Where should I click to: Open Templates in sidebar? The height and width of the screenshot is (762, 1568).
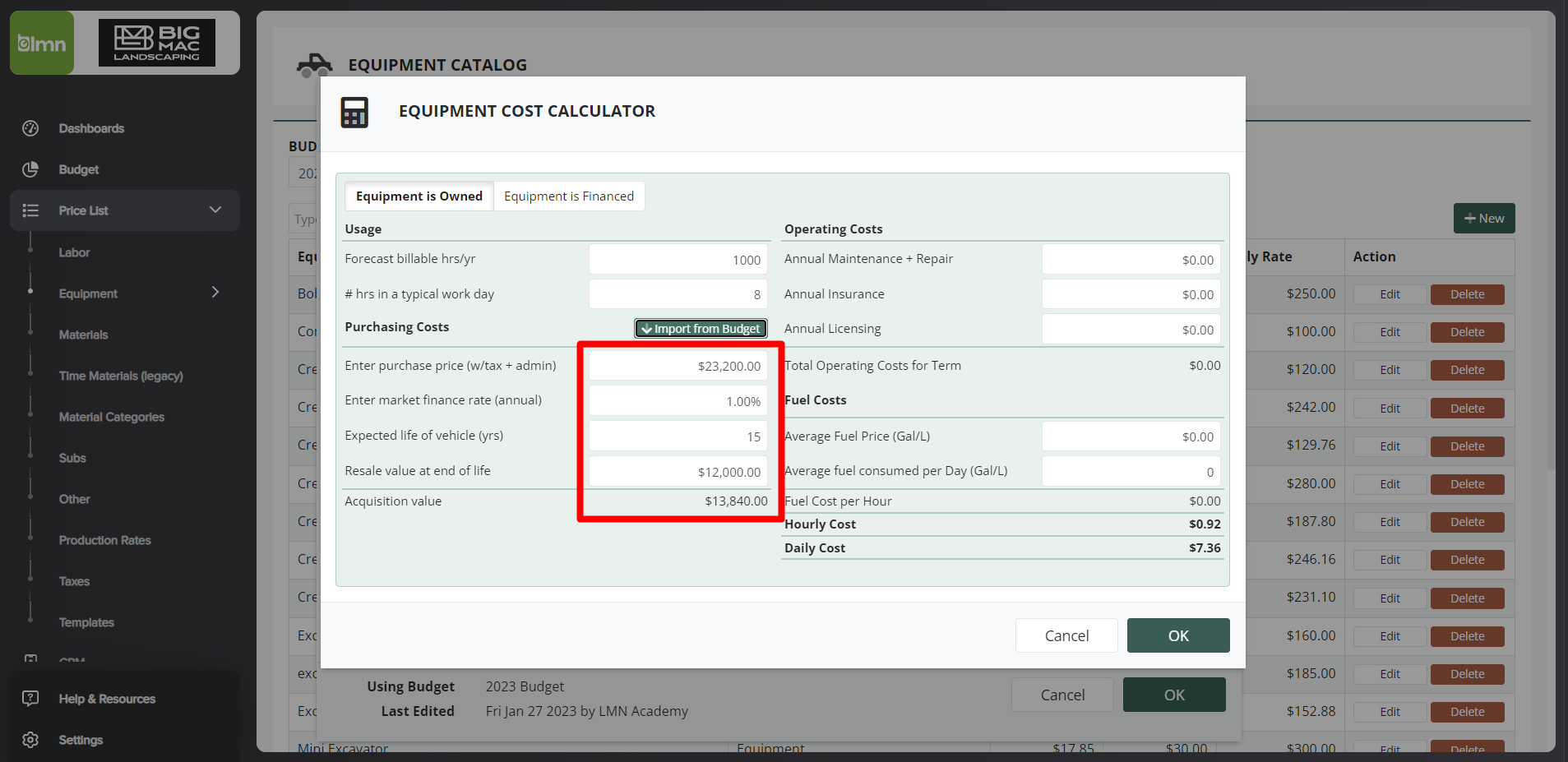[x=86, y=622]
